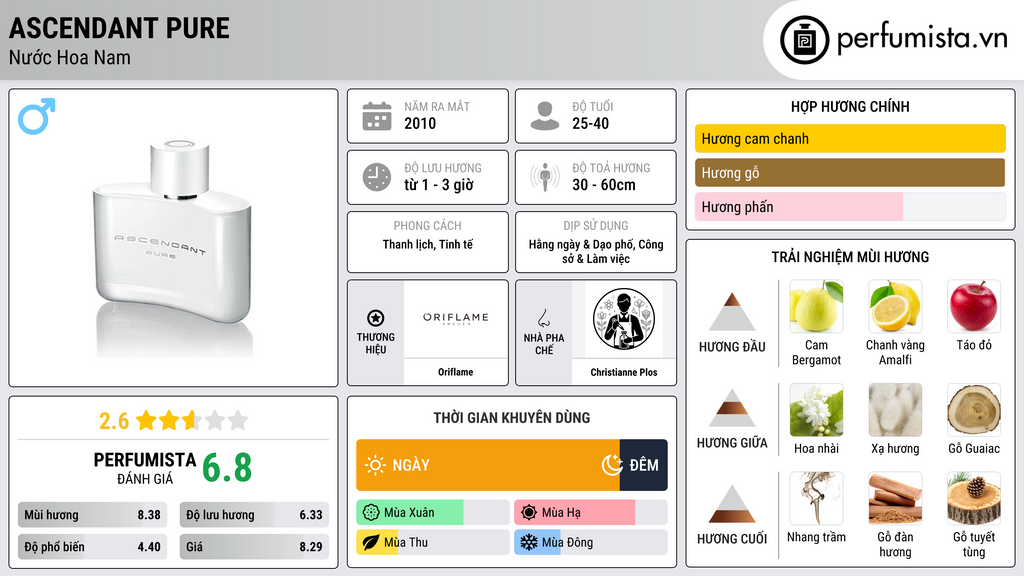Screen dimensions: 1024x576
Task: Click the Hợp hương chính heading
Action: (850, 106)
